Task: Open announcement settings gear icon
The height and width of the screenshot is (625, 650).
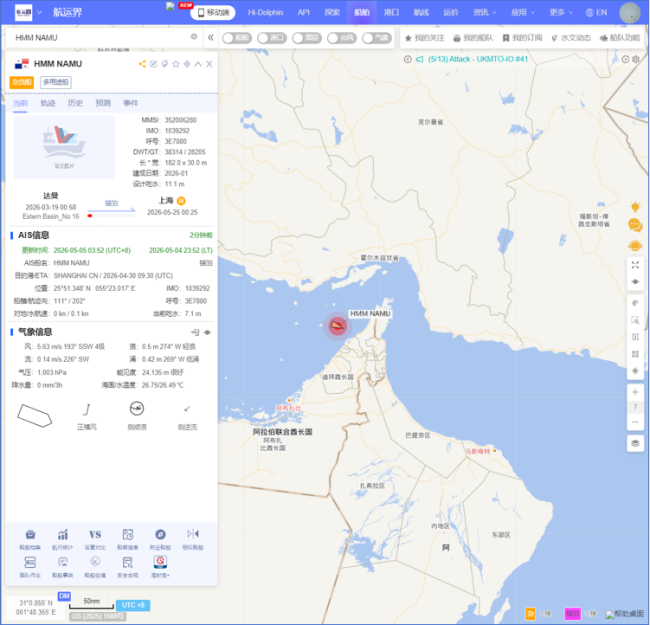Action: click(636, 59)
